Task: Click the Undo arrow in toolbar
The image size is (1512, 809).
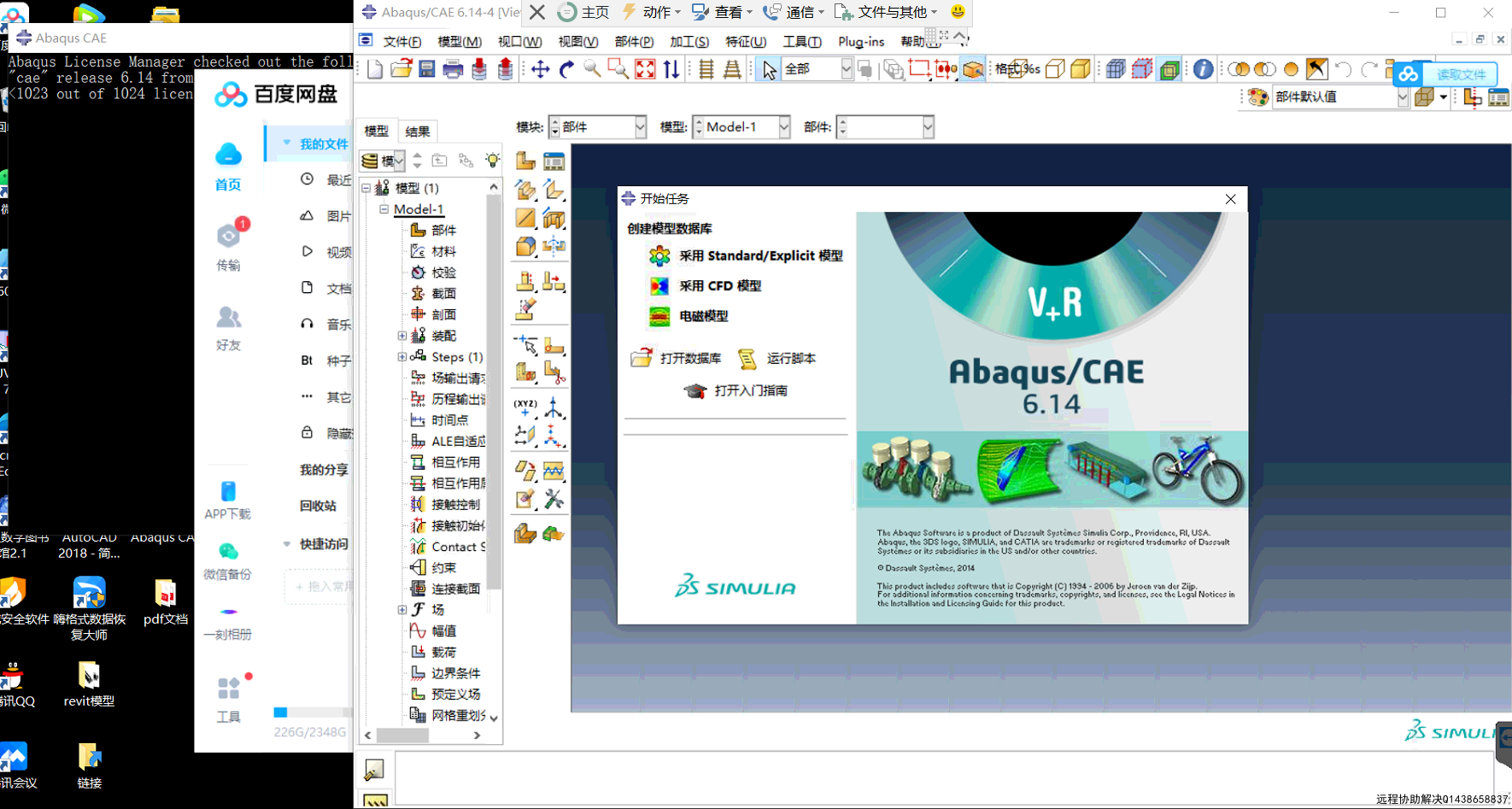Action: [1343, 69]
